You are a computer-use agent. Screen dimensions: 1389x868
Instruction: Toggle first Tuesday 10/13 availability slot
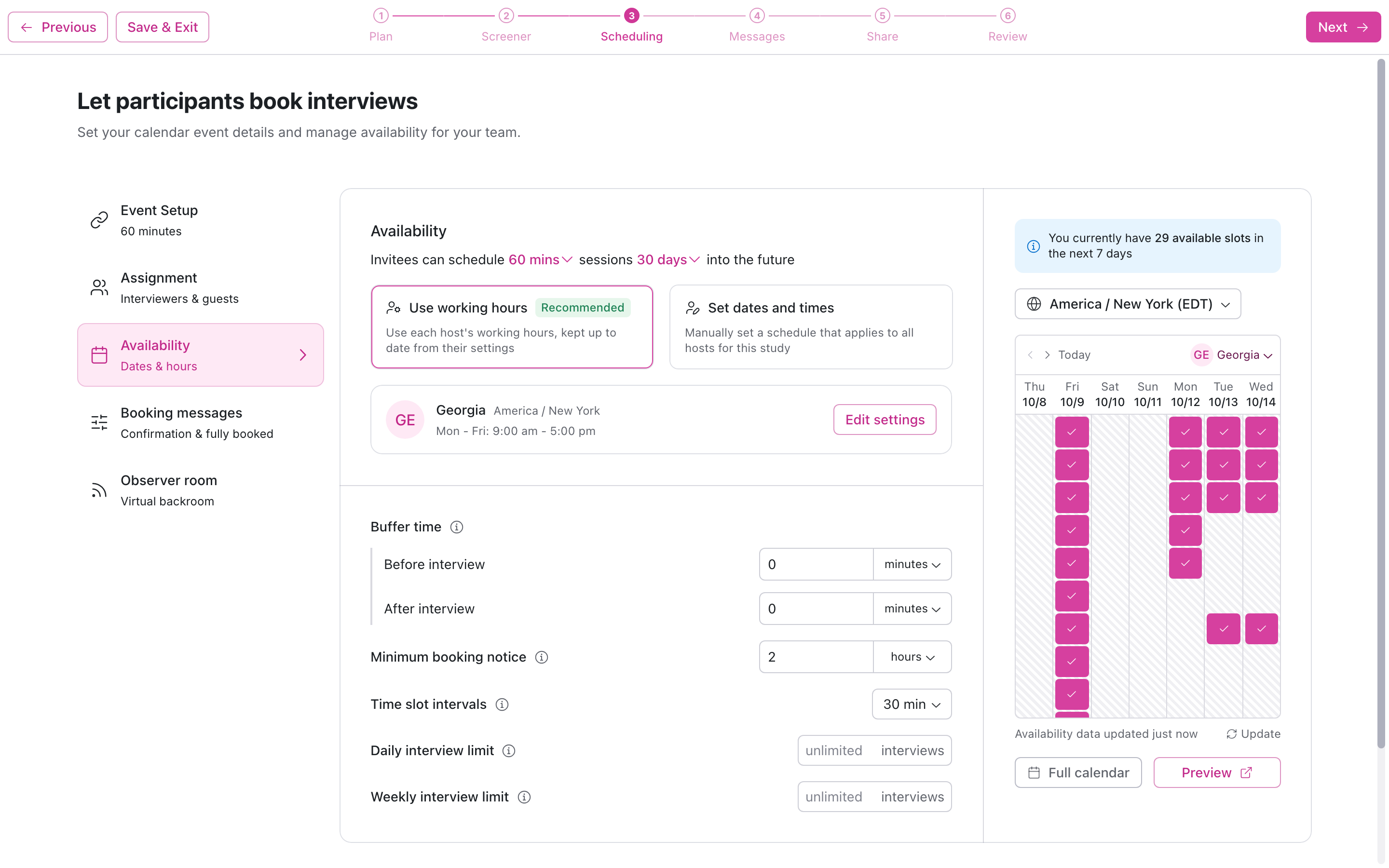[1223, 432]
